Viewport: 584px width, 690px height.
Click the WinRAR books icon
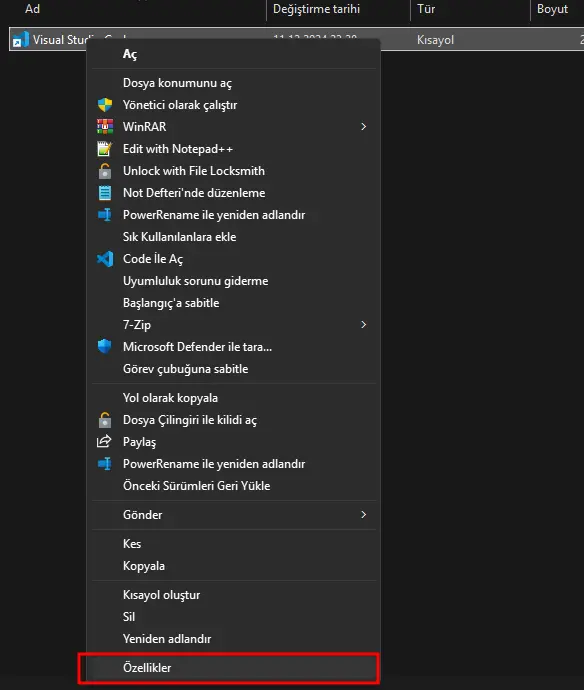(105, 127)
